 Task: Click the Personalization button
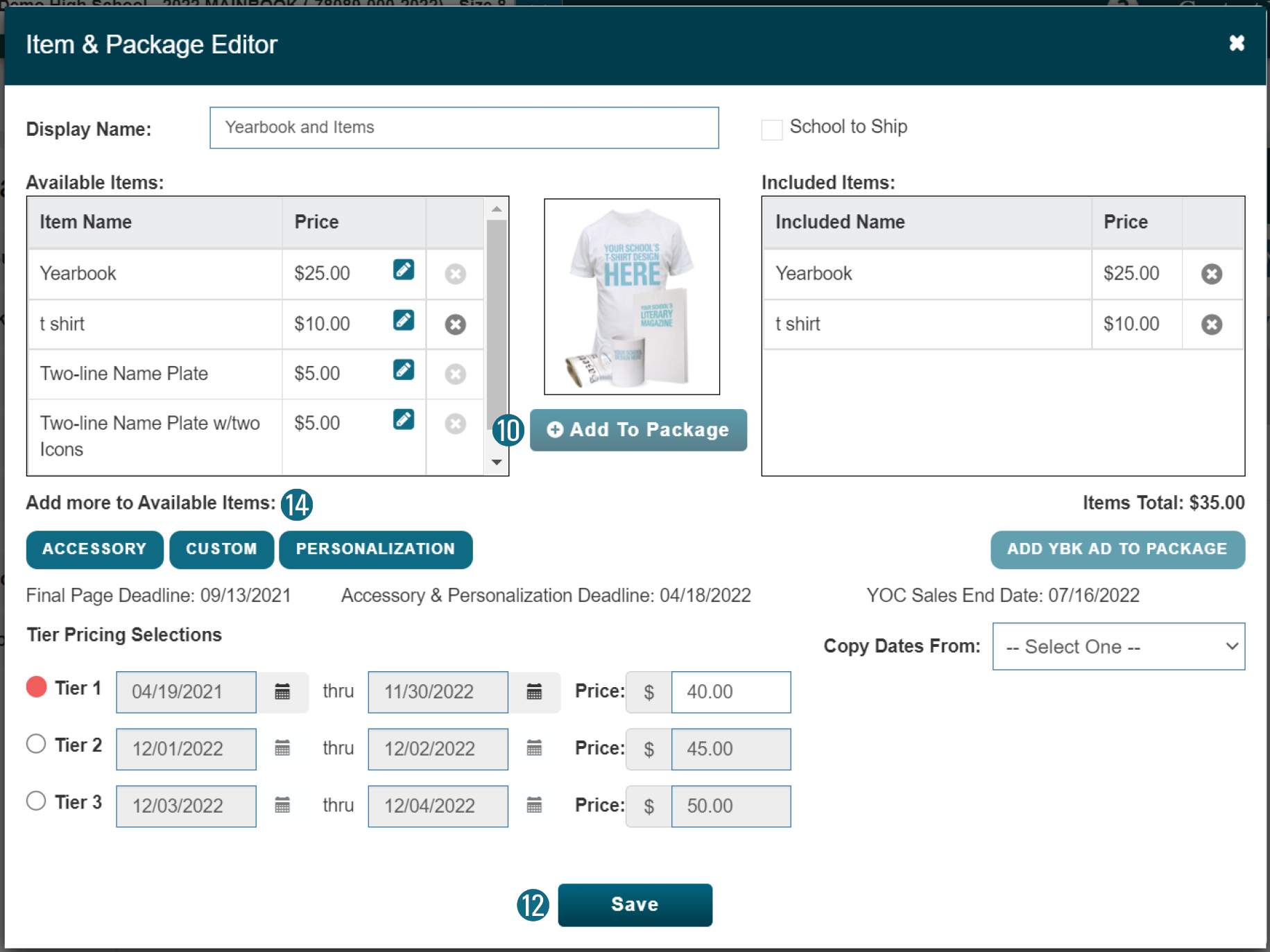375,549
